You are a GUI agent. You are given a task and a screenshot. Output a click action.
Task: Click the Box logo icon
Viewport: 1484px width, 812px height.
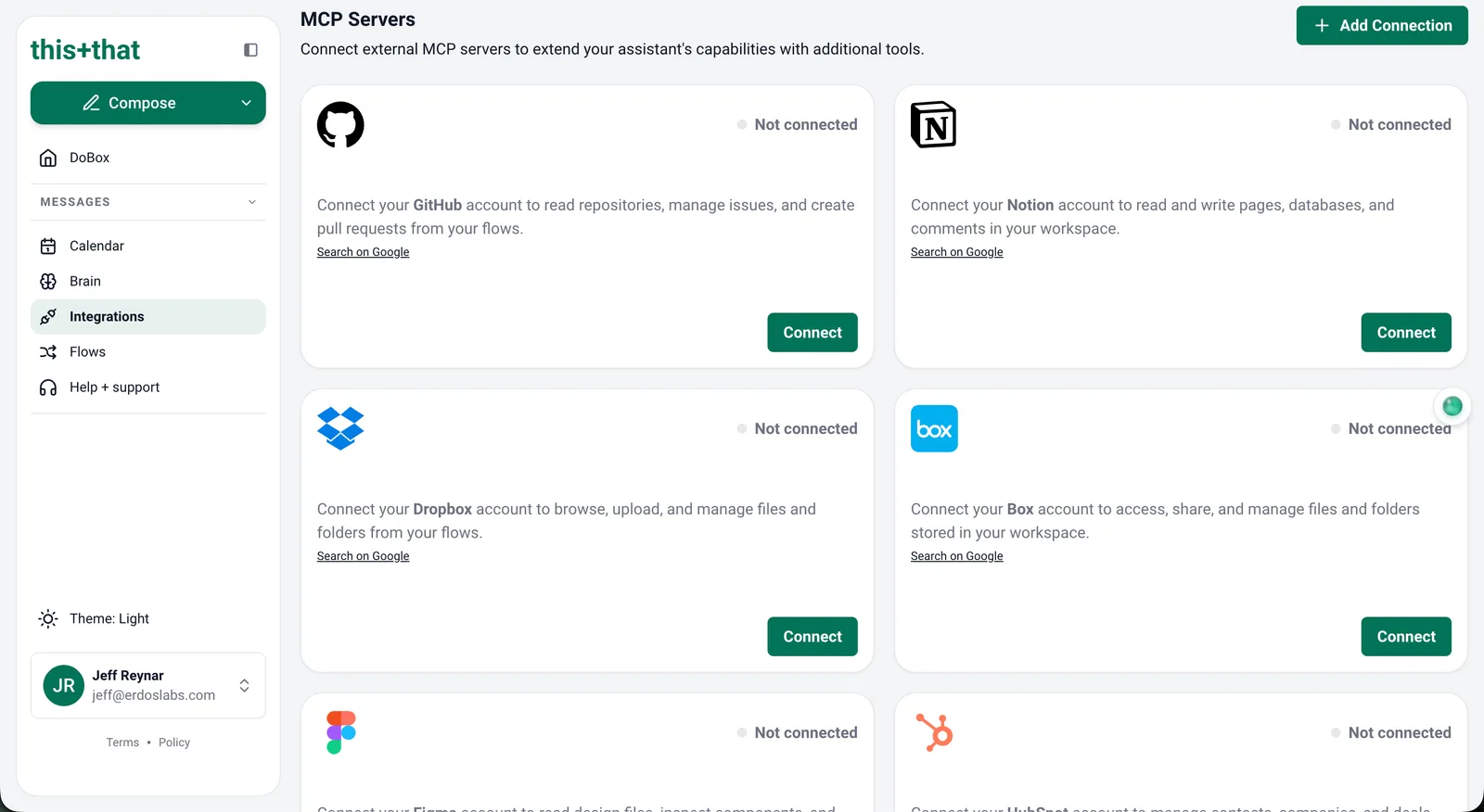tap(934, 429)
